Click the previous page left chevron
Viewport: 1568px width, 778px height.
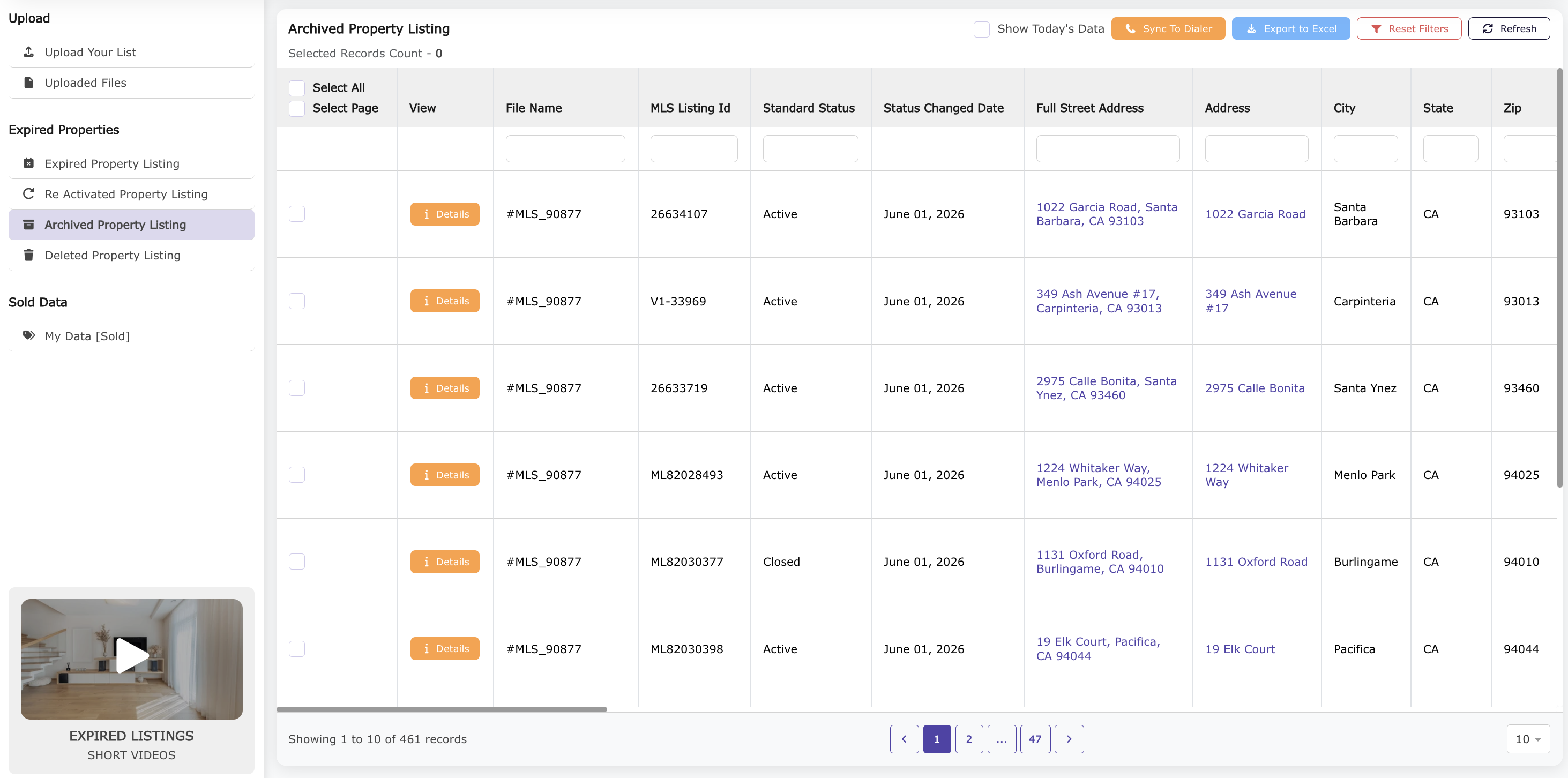pos(905,738)
